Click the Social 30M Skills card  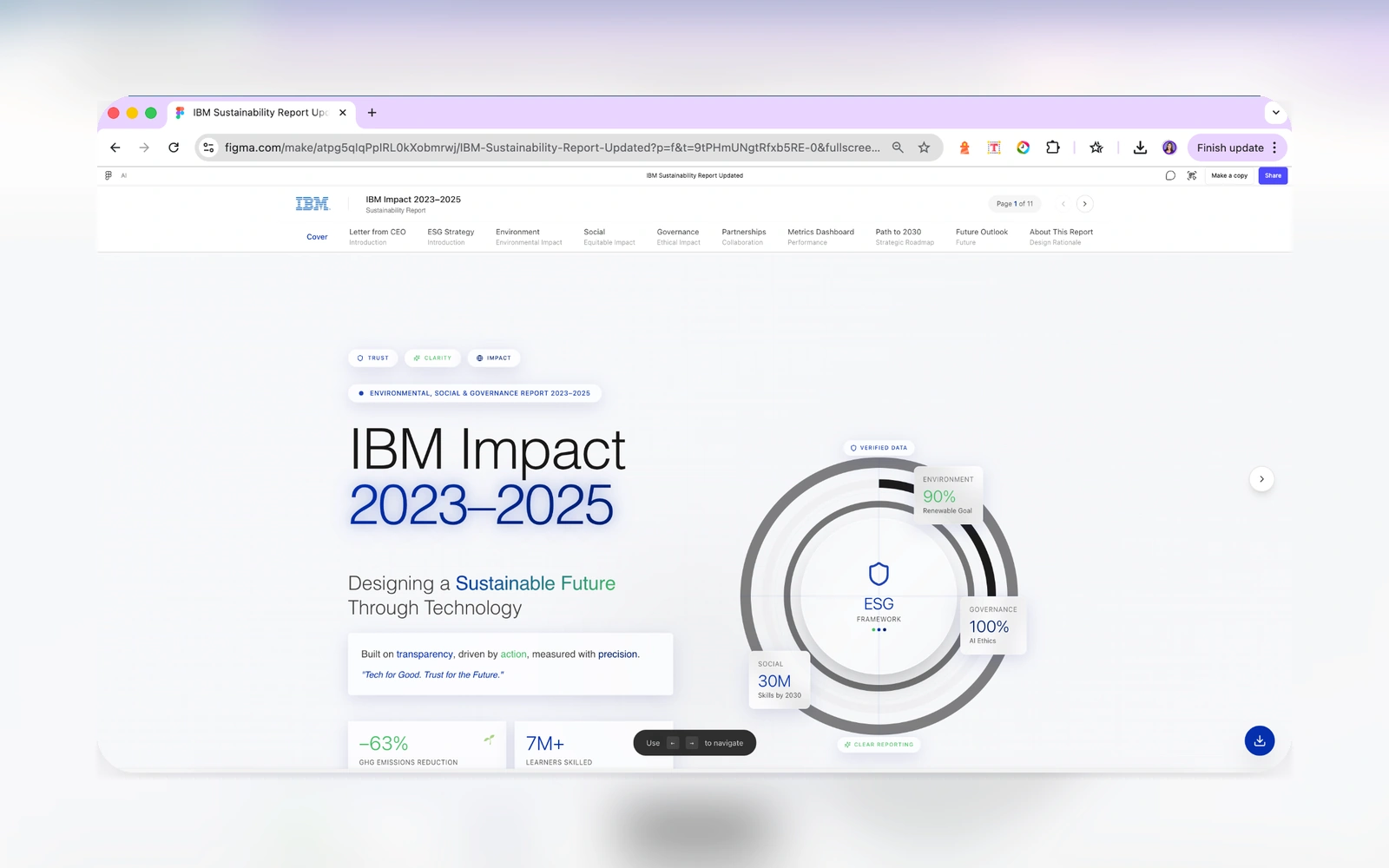point(779,680)
